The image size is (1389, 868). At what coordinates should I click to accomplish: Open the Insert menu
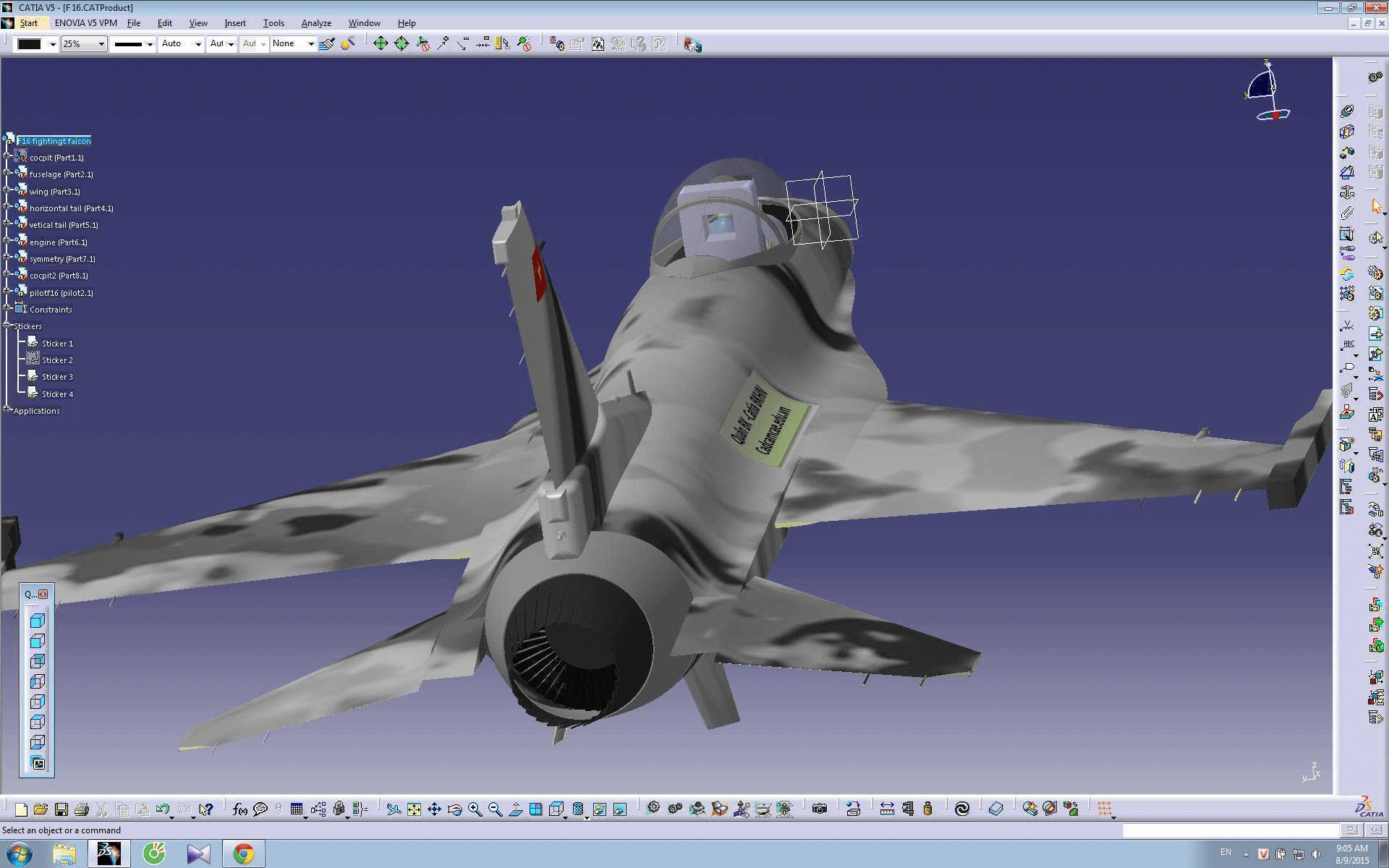(235, 23)
